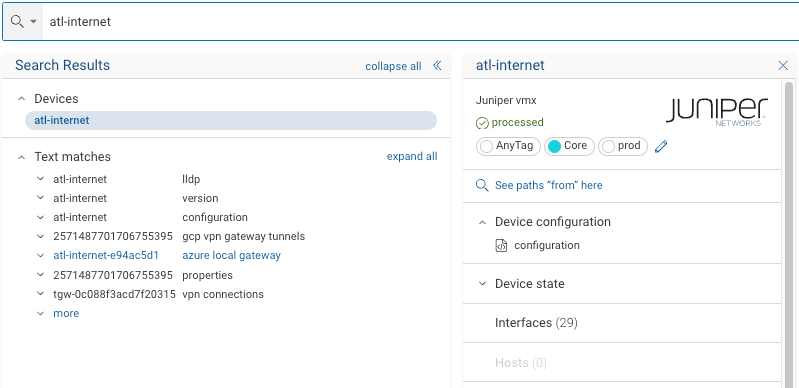
Task: Close the atl-internet details panel
Action: tap(783, 65)
